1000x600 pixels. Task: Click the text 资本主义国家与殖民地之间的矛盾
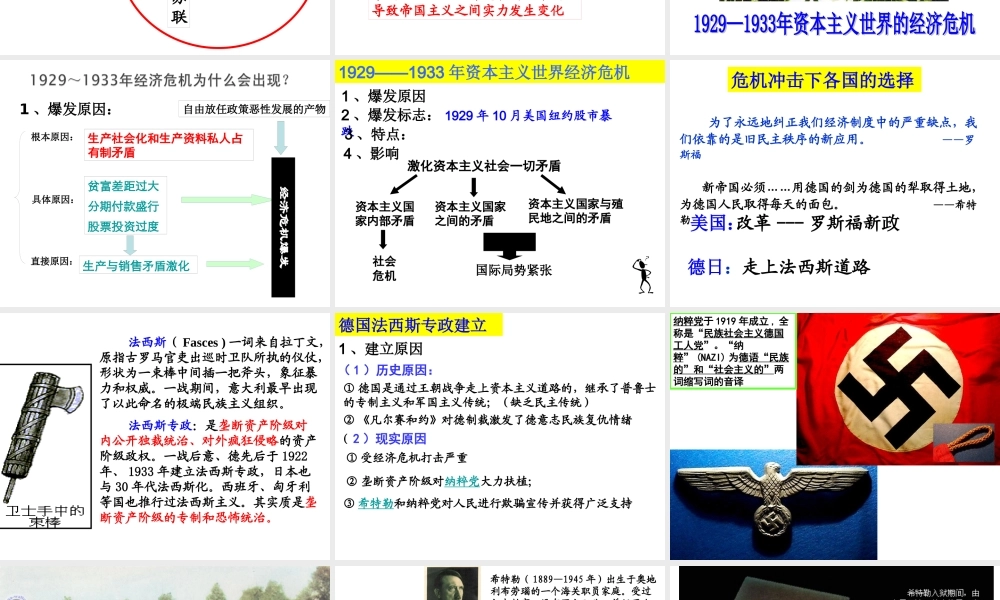[575, 211]
